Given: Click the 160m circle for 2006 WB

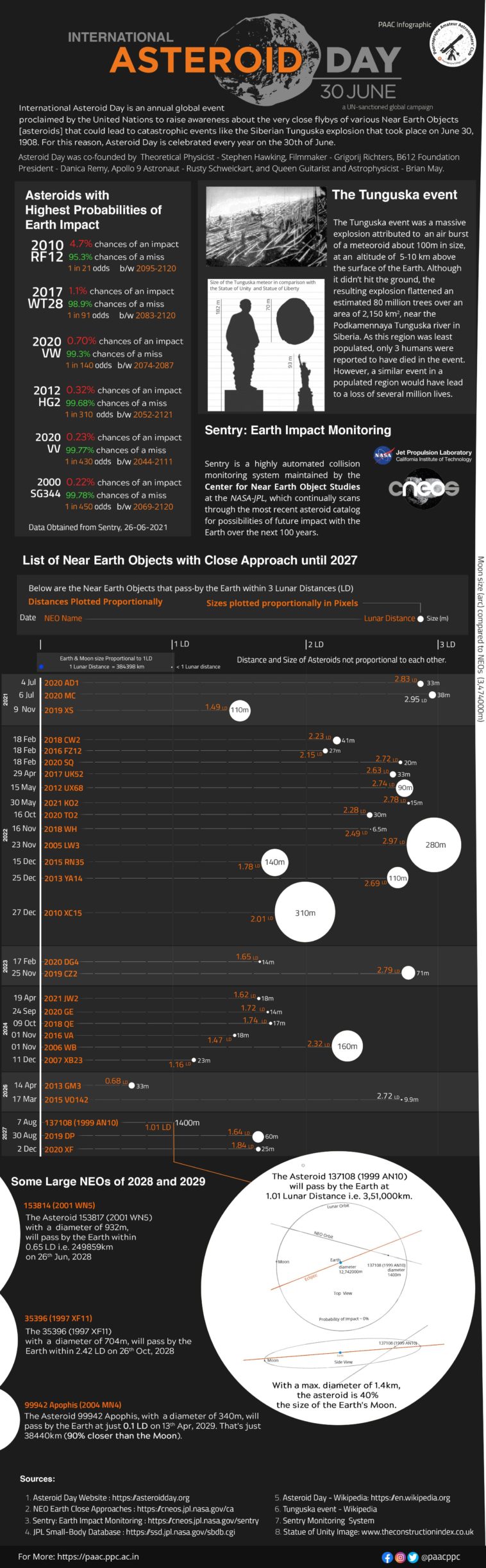Looking at the screenshot, I should click(347, 1046).
